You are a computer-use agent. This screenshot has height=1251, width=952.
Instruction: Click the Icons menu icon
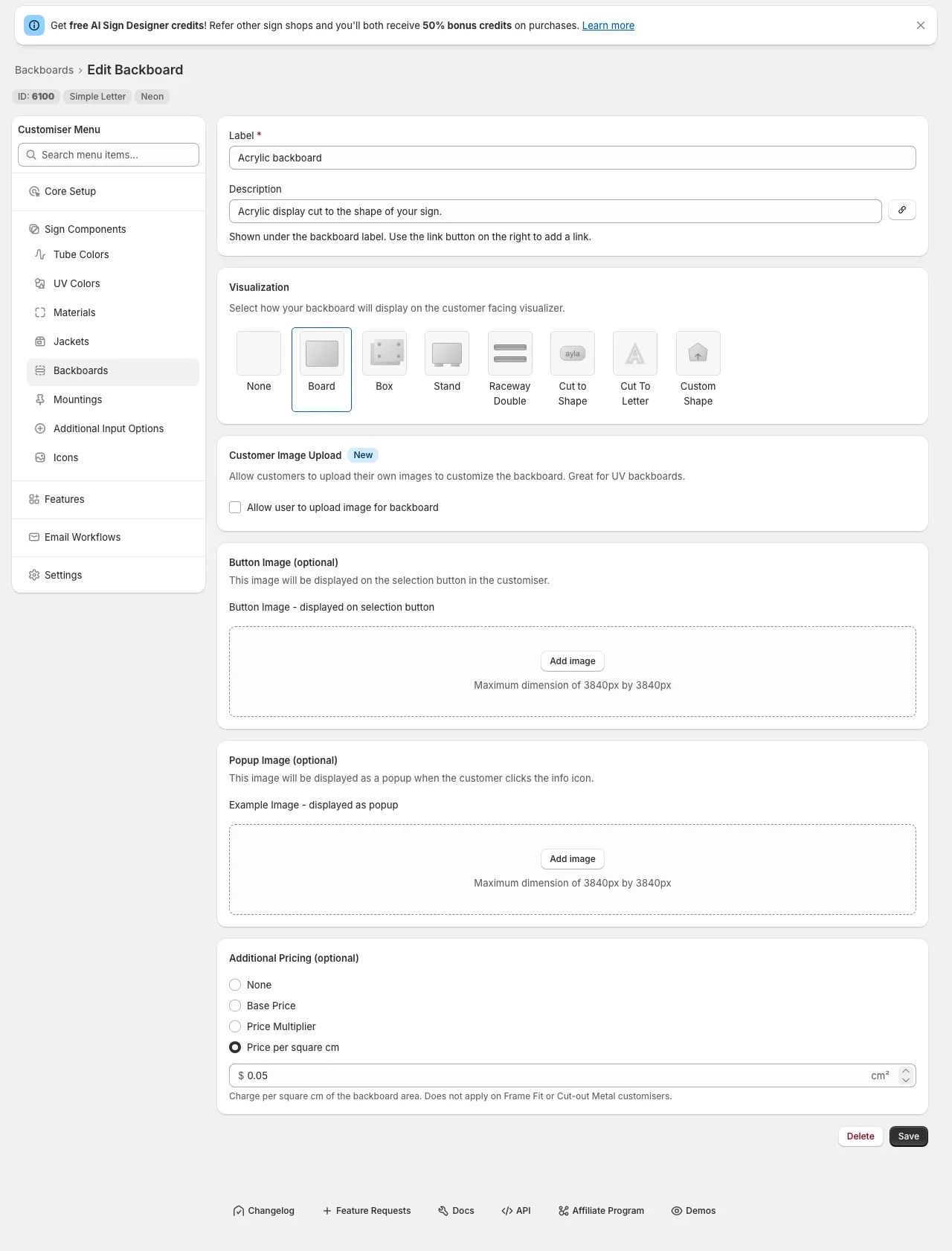coord(40,457)
